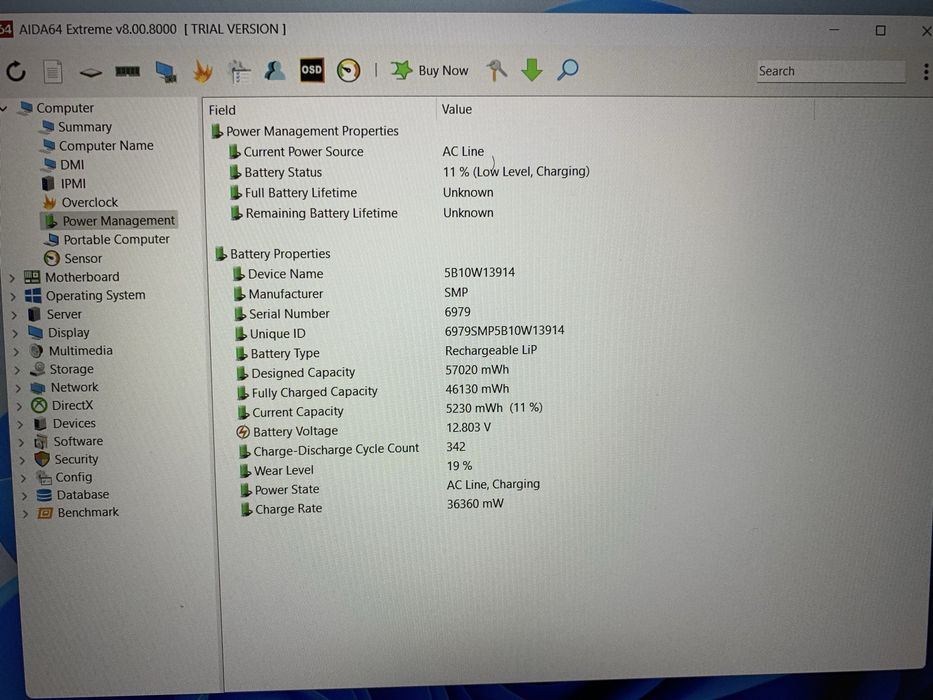933x700 pixels.
Task: Click the green download update arrow
Action: tap(532, 70)
